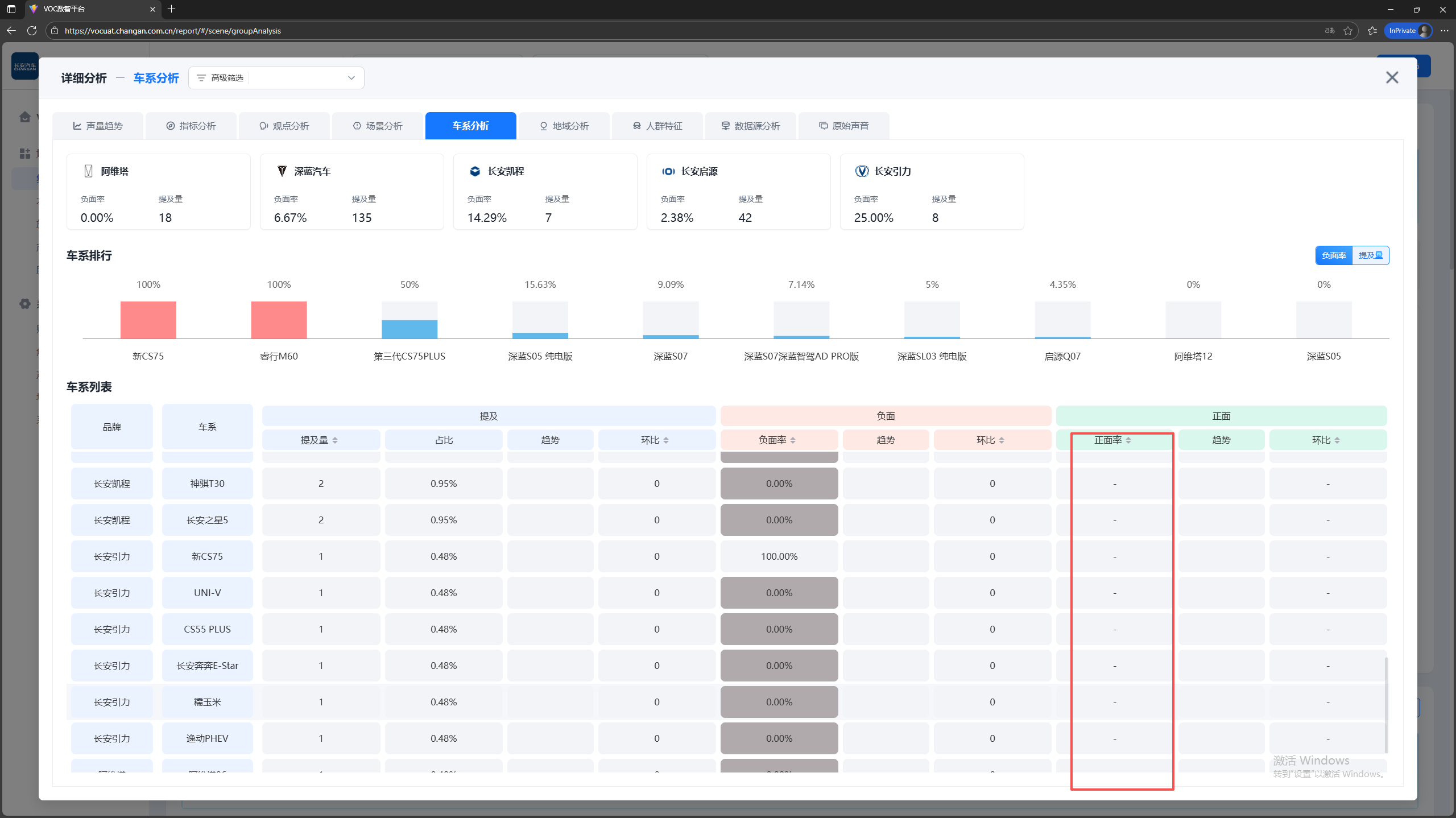Click the red 新CS75 bar
This screenshot has width=1456, height=818.
pos(148,320)
